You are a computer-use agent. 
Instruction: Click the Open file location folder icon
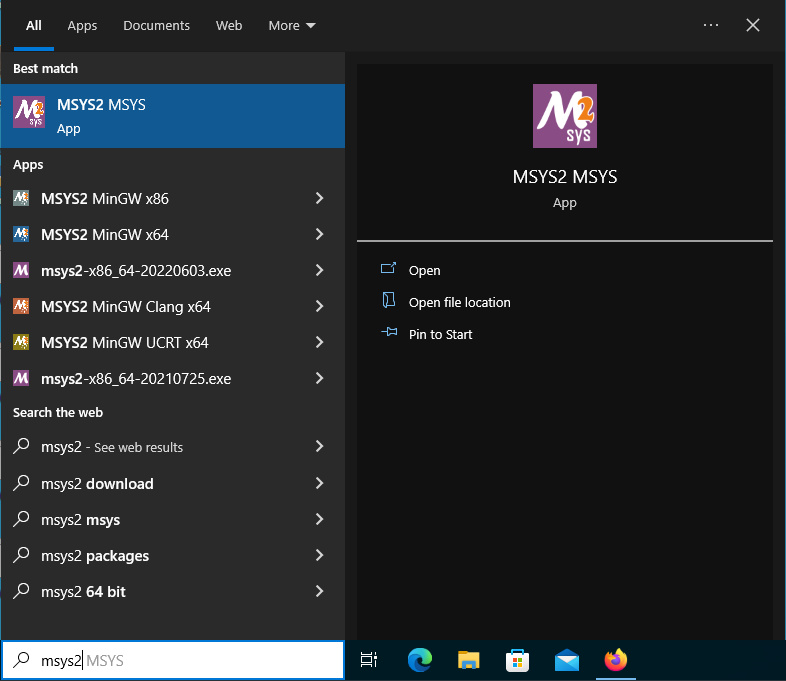click(x=388, y=301)
